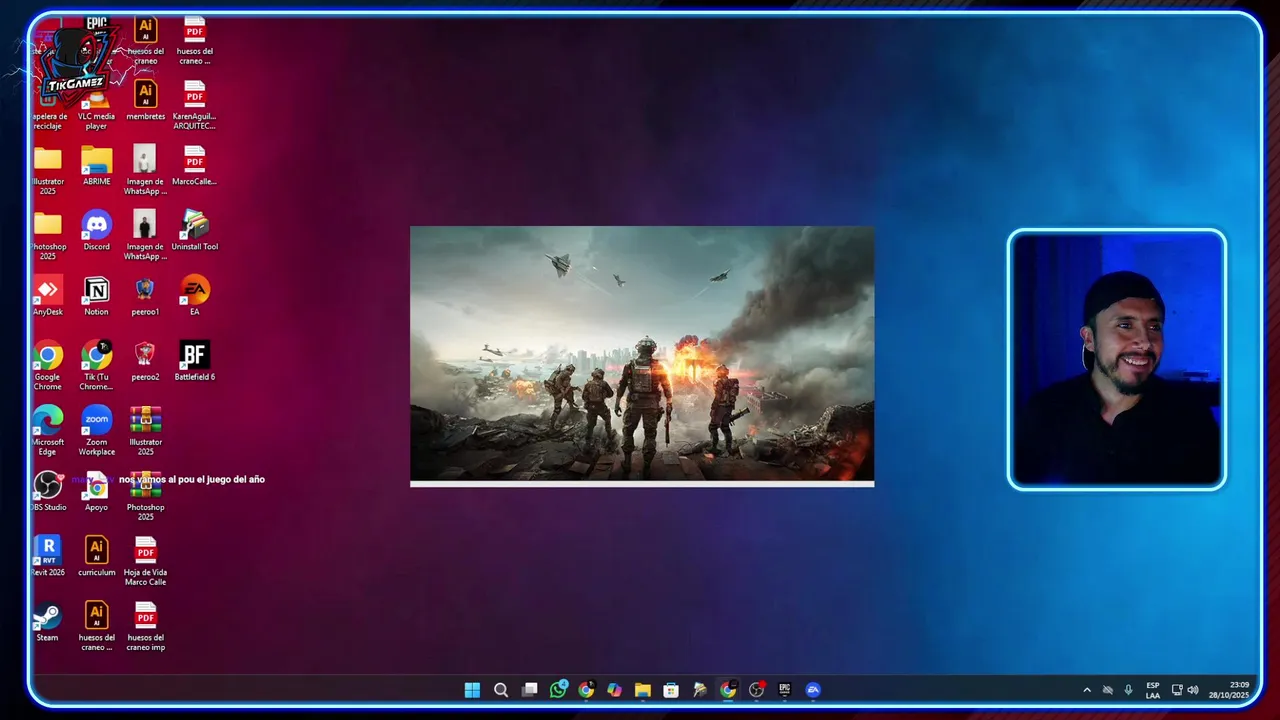Open the peeroo2 desktop file

tap(145, 361)
